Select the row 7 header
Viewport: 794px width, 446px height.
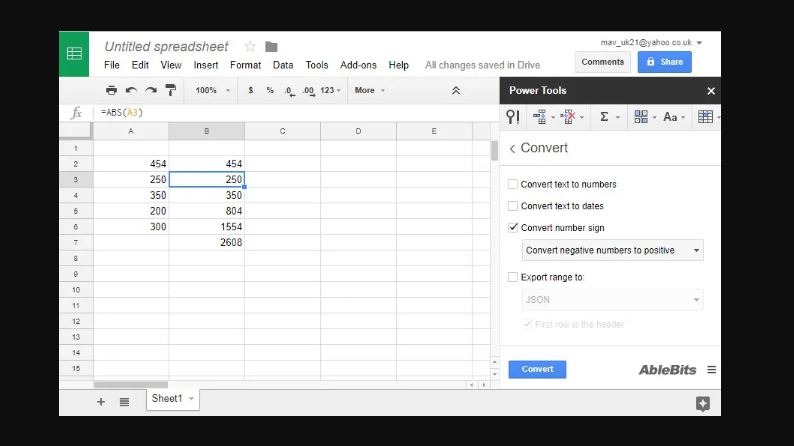pos(76,242)
